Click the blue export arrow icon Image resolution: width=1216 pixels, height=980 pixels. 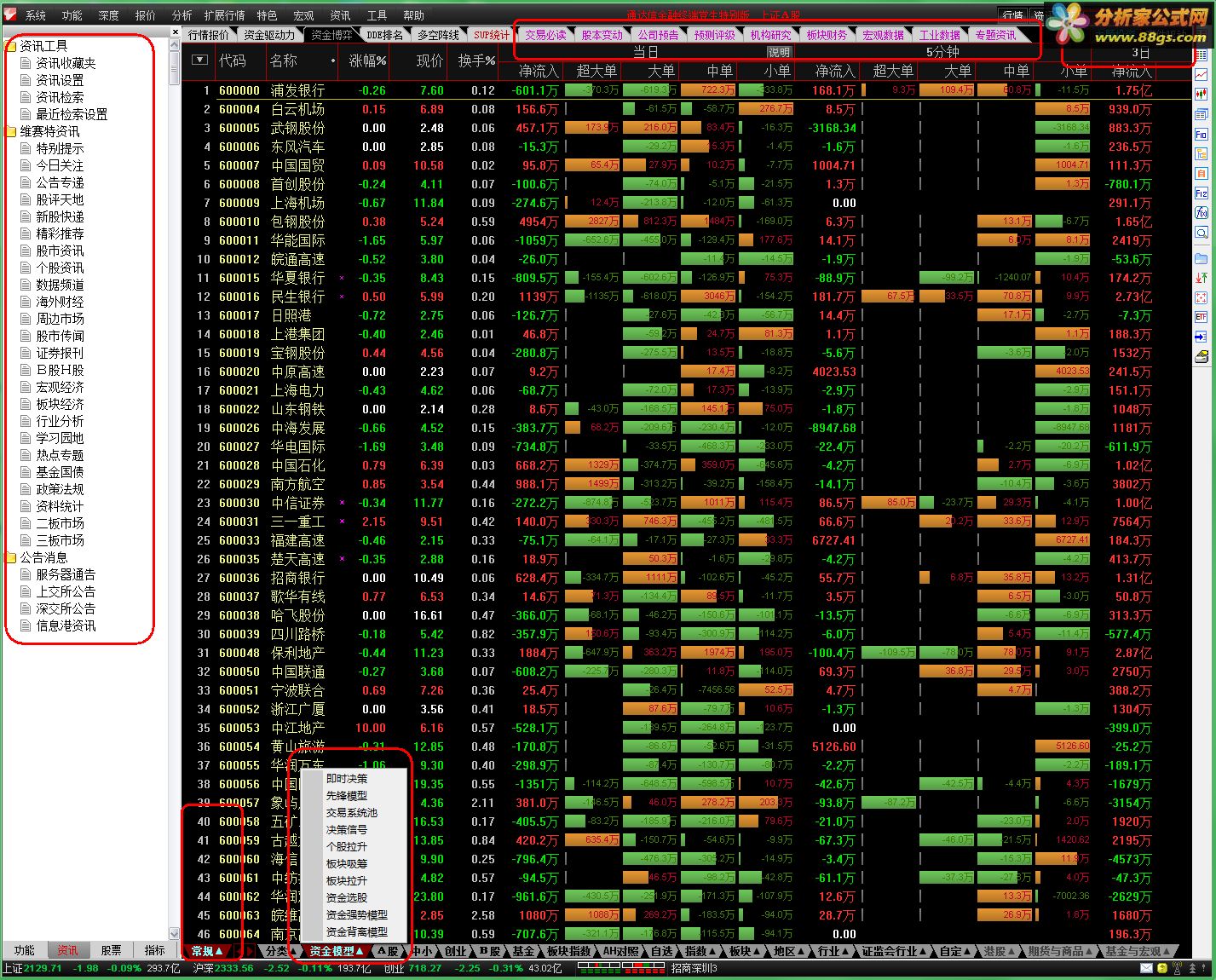(x=1202, y=337)
